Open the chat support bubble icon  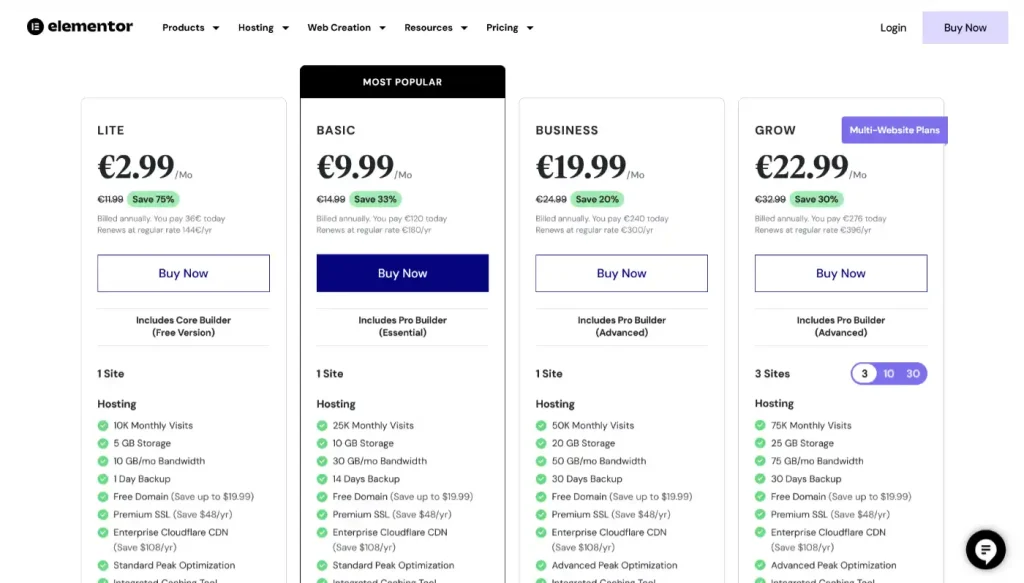tap(985, 550)
